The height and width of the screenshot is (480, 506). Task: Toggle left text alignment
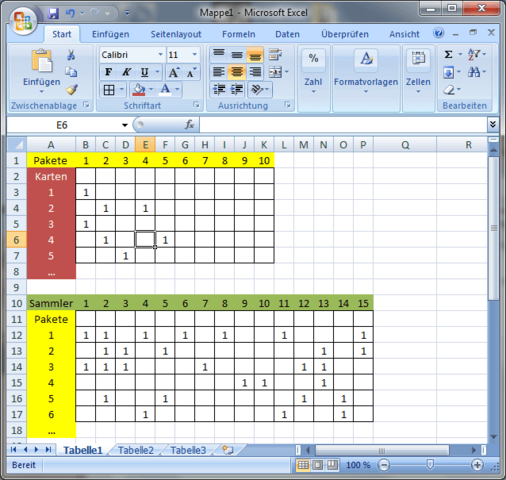(219, 72)
